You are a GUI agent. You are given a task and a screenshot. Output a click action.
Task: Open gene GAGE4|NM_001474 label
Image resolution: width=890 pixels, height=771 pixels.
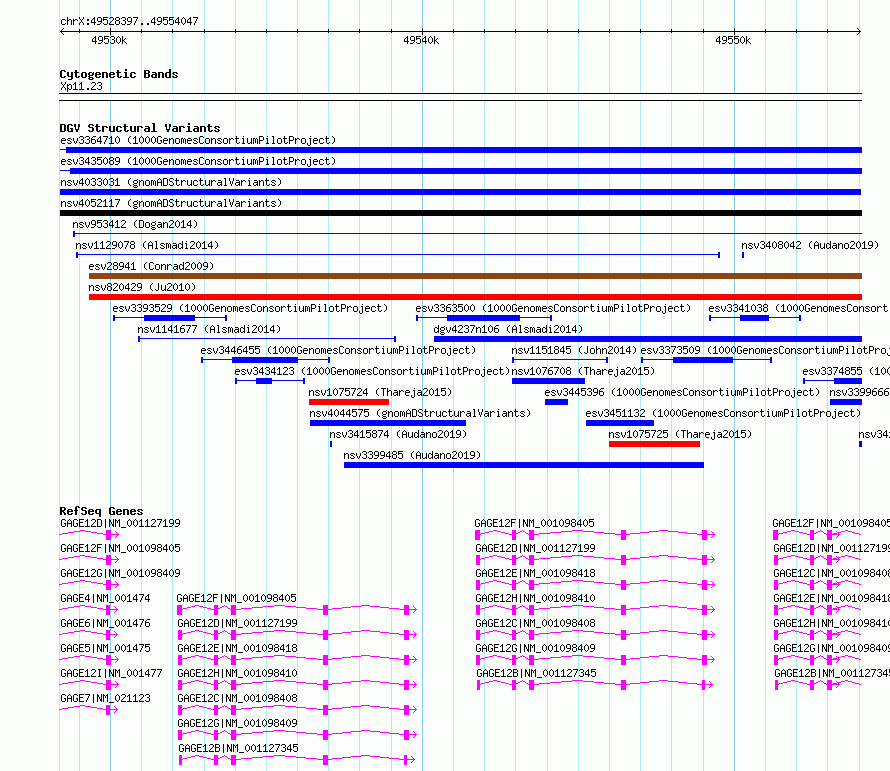coord(105,598)
